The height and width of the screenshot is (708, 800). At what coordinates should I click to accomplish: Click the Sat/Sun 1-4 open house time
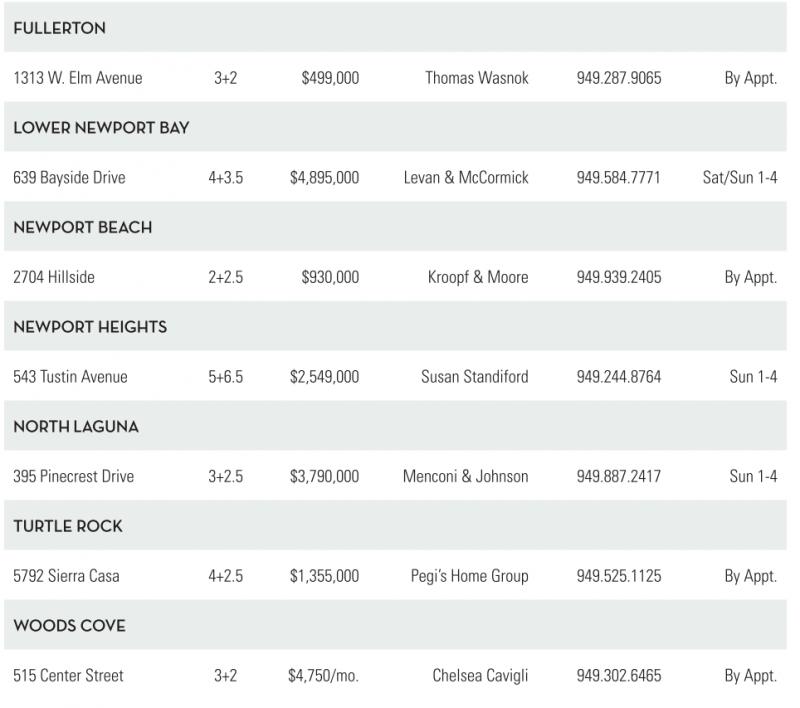click(x=740, y=178)
